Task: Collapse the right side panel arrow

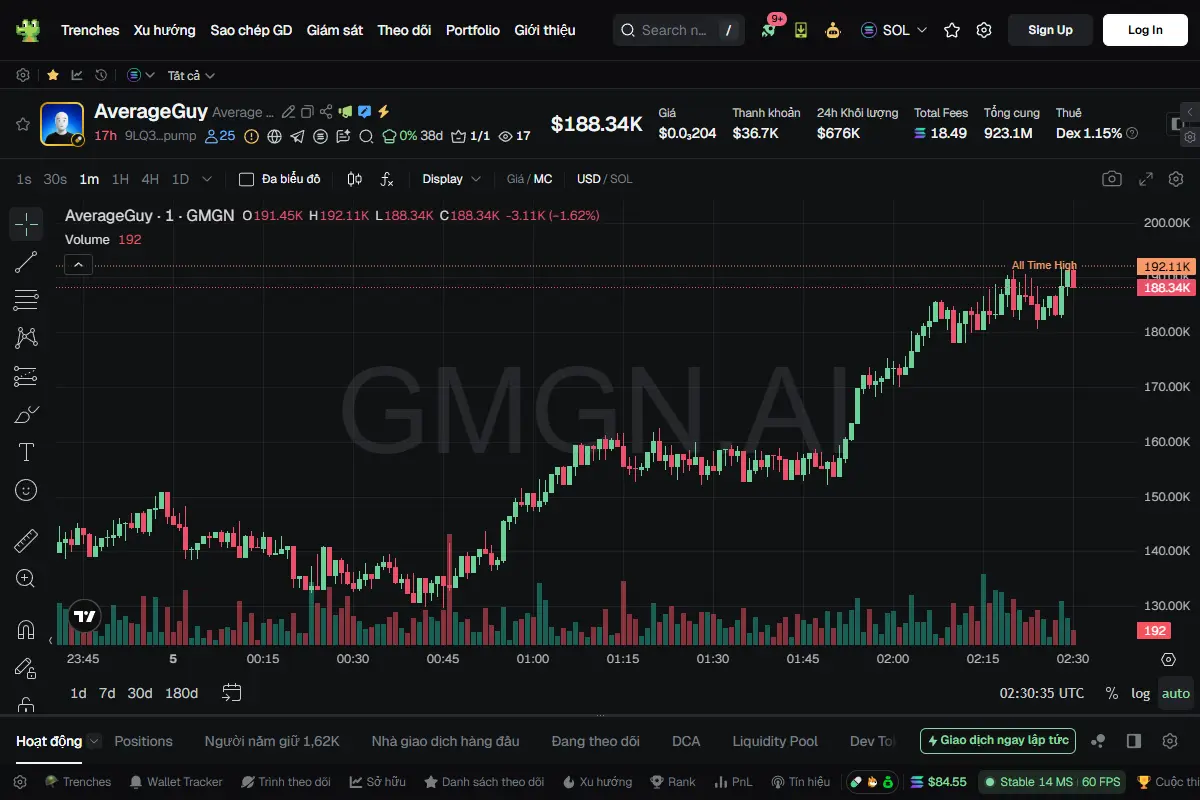Action: (1189, 111)
